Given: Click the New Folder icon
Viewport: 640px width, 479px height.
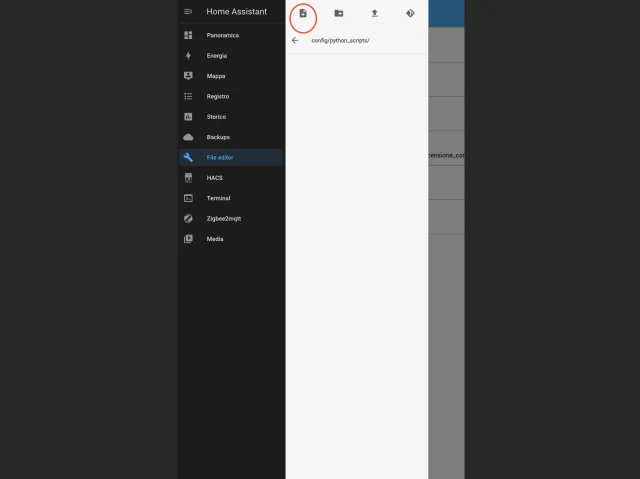Looking at the screenshot, I should pos(339,13).
